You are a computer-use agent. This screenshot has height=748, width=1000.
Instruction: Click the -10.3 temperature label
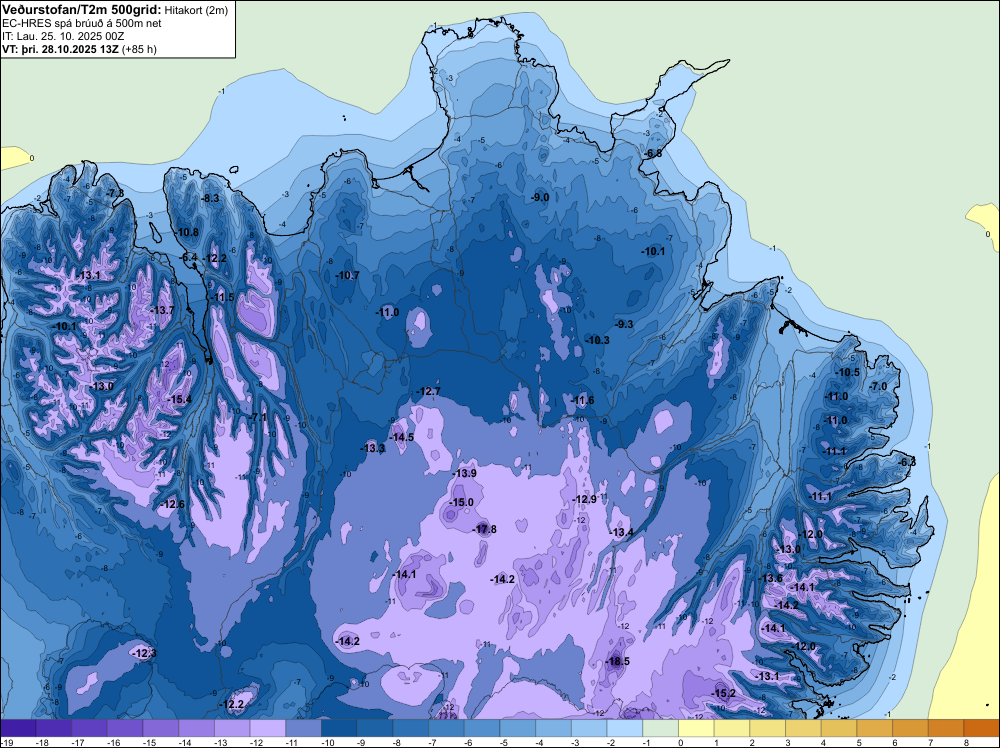[x=598, y=341]
